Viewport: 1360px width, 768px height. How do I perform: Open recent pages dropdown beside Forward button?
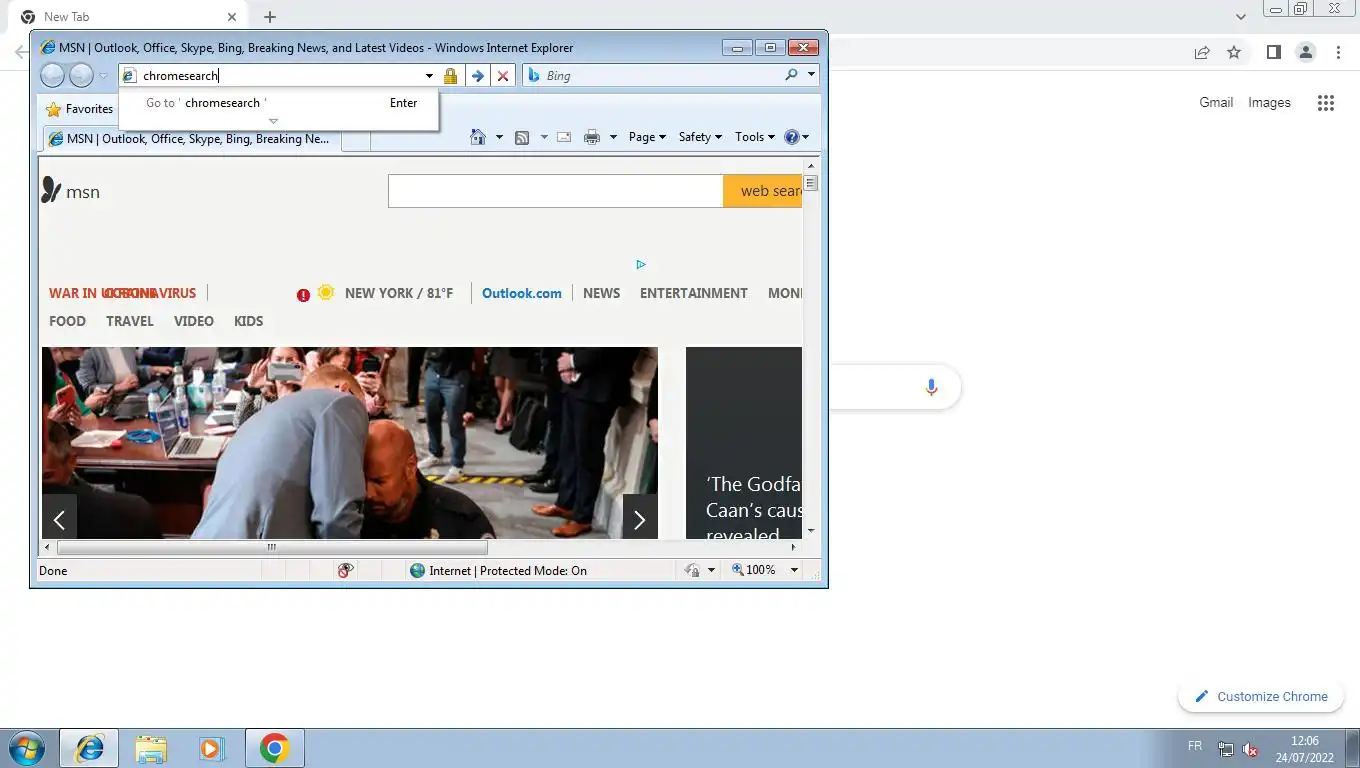[x=103, y=76]
